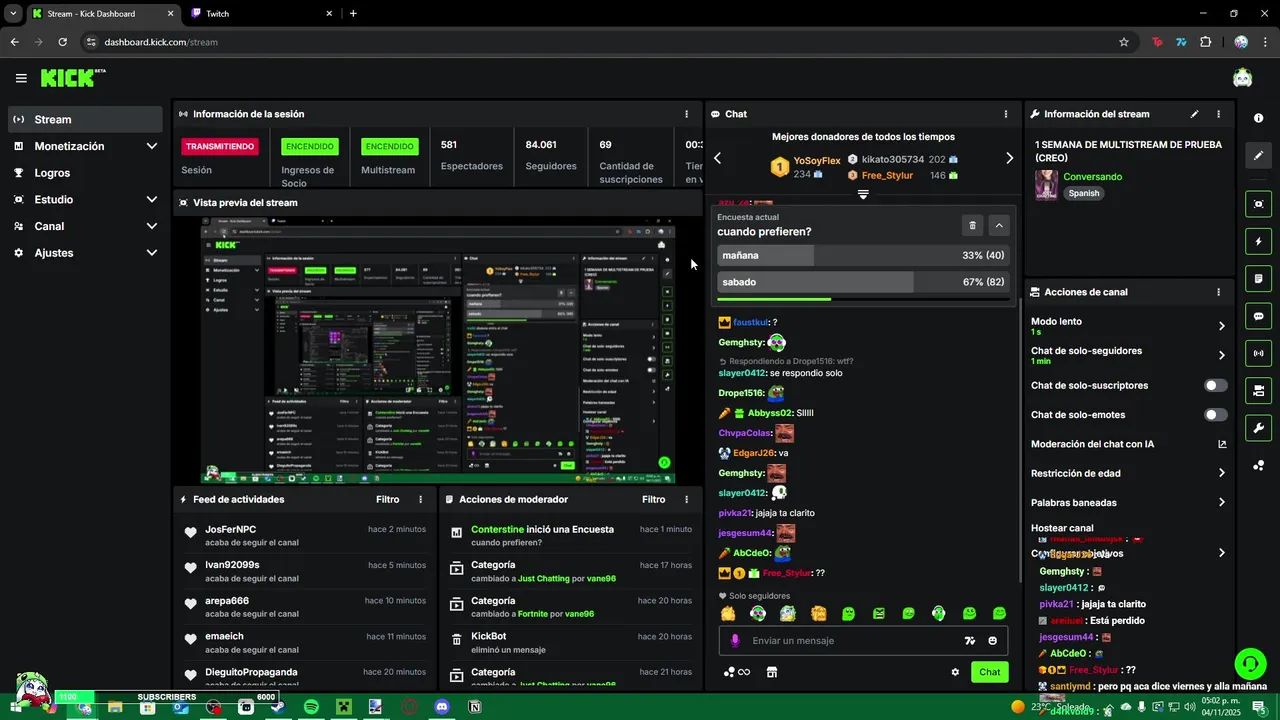Screen dimensions: 1280x720
Task: Click the screen capture toolbar icon
Action: [x=1258, y=204]
